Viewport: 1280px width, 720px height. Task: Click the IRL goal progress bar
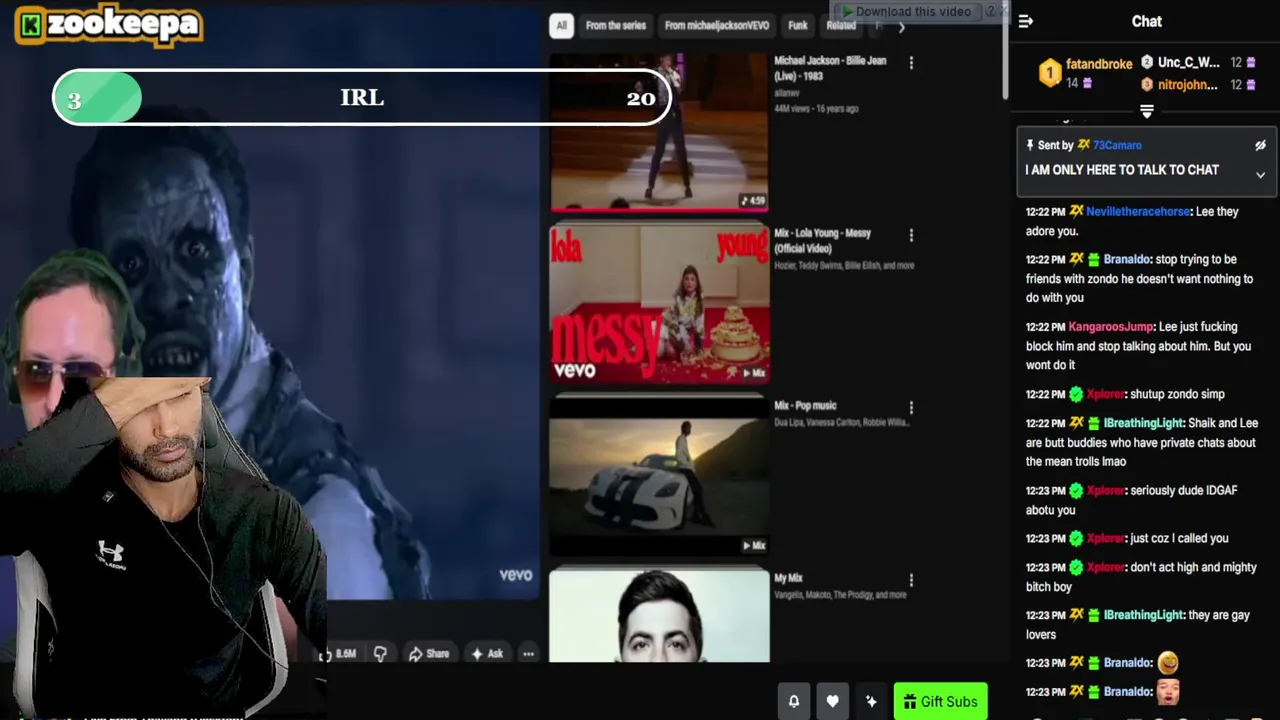point(362,98)
